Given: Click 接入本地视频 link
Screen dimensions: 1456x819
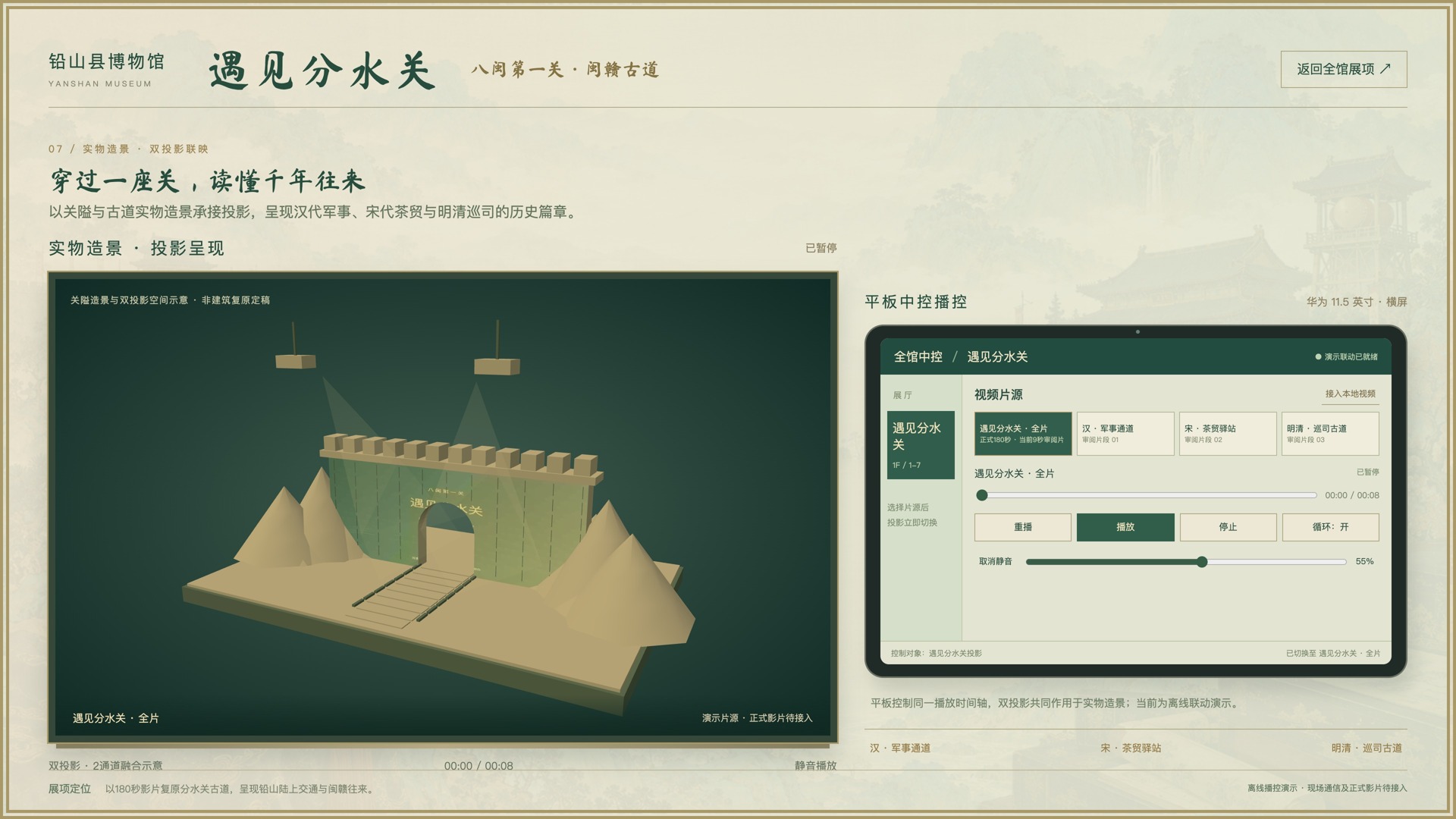Looking at the screenshot, I should tap(1350, 394).
